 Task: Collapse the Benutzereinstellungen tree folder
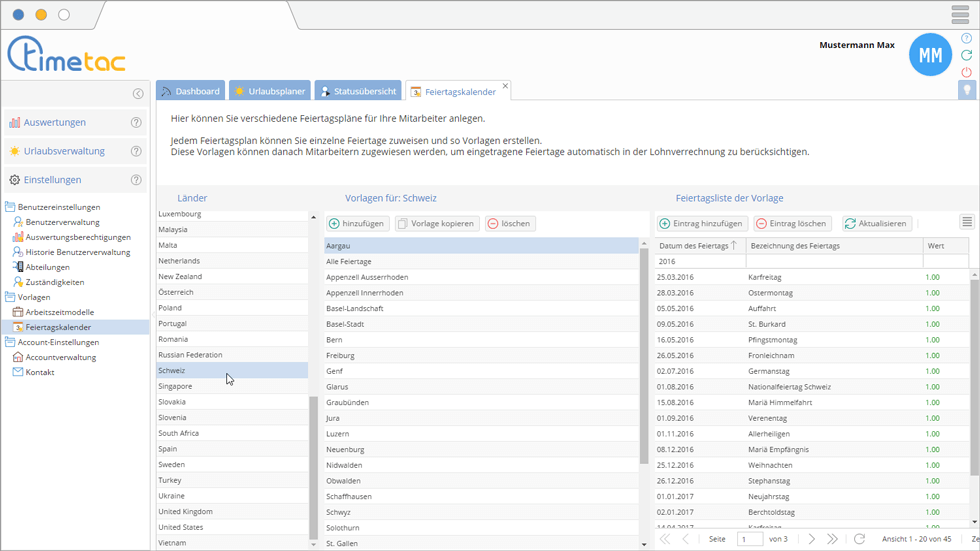click(x=10, y=207)
